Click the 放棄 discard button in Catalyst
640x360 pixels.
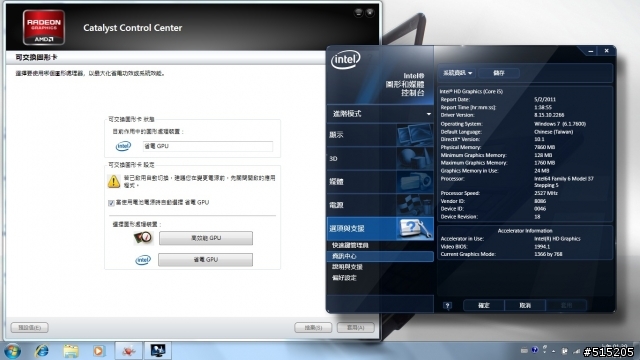[313, 327]
